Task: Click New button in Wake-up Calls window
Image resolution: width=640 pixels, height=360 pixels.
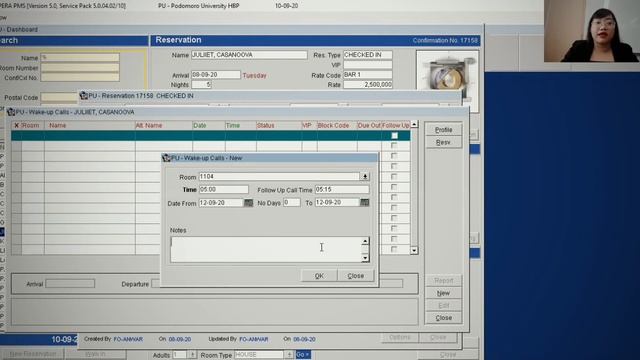Action: point(443,293)
